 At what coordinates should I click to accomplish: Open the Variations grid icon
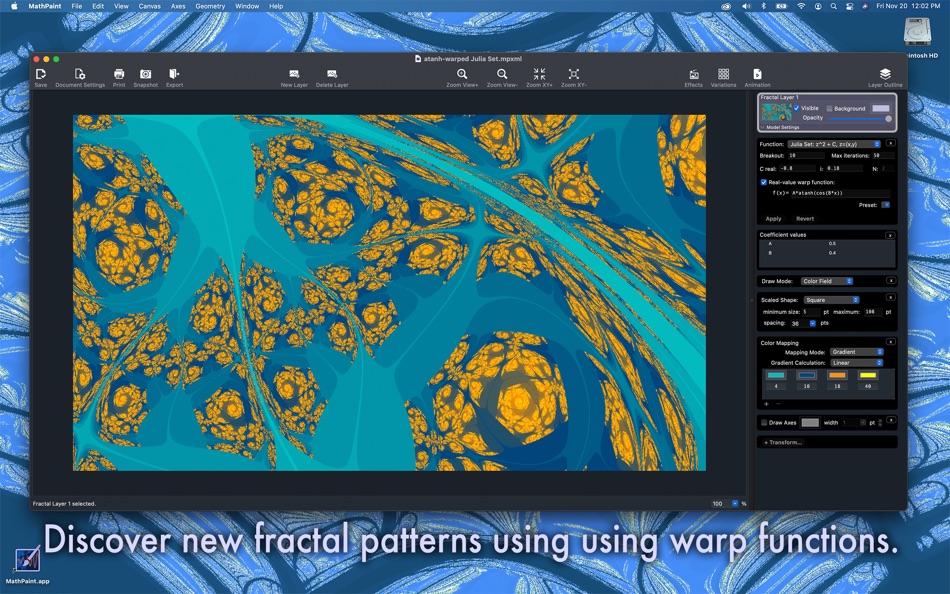[723, 74]
